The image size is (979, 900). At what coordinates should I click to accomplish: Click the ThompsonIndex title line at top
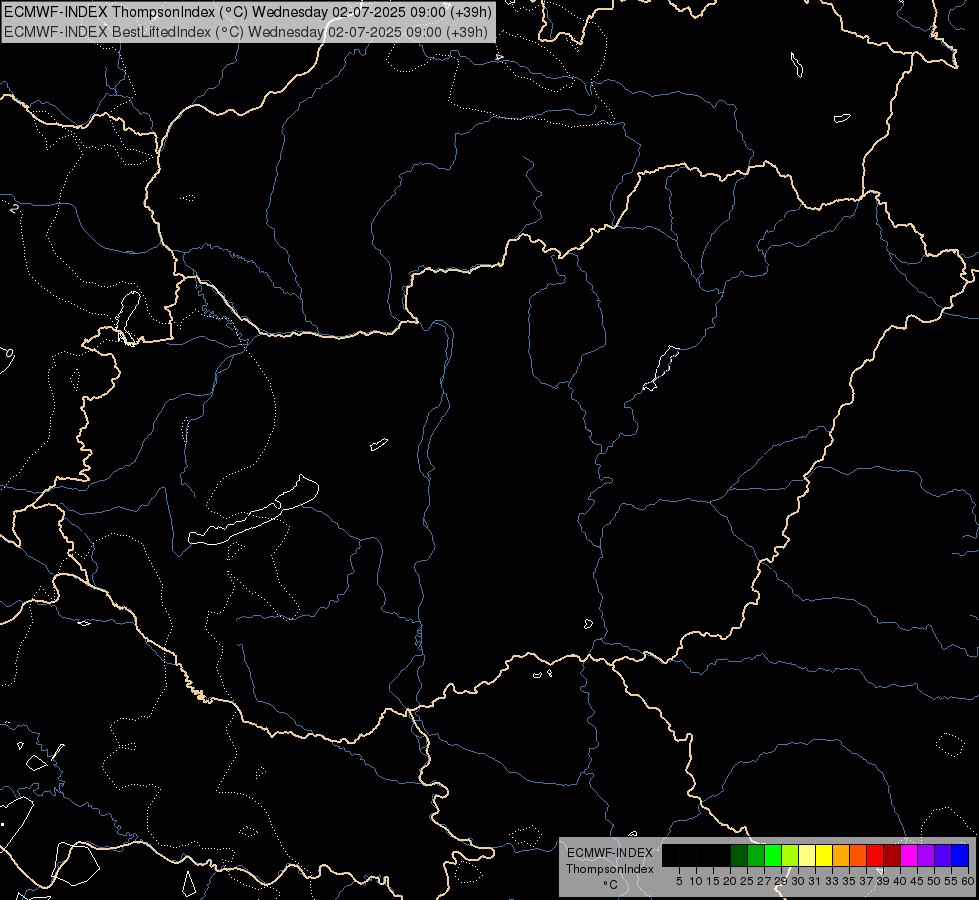click(248, 12)
